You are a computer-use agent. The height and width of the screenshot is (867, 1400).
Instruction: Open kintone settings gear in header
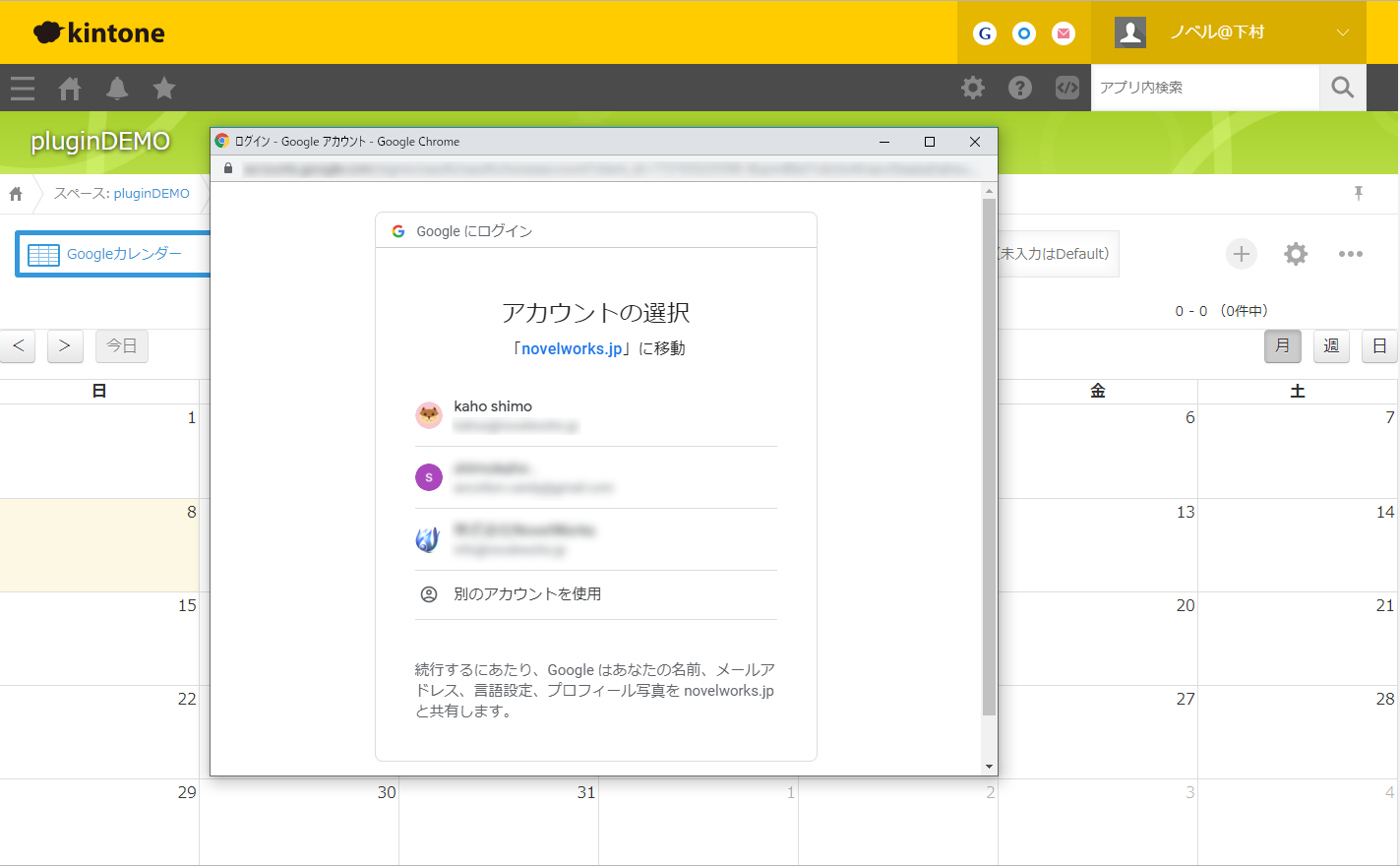click(x=973, y=88)
